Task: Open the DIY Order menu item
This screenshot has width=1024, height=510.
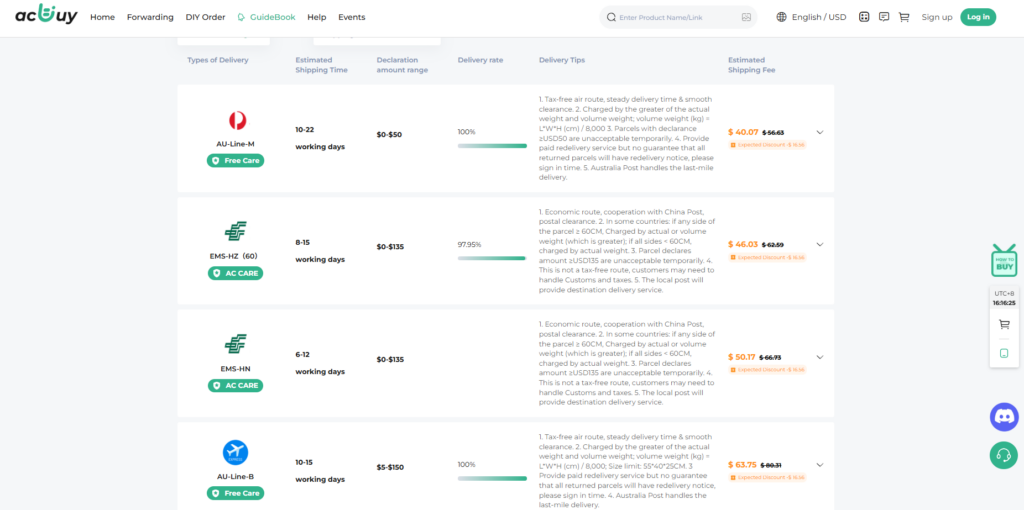Action: click(x=206, y=17)
